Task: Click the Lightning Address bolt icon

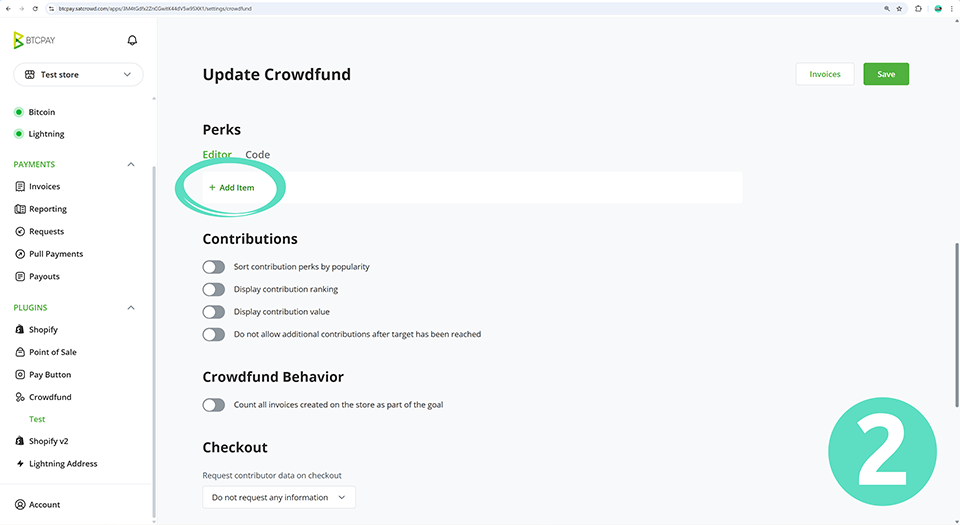Action: click(x=20, y=464)
